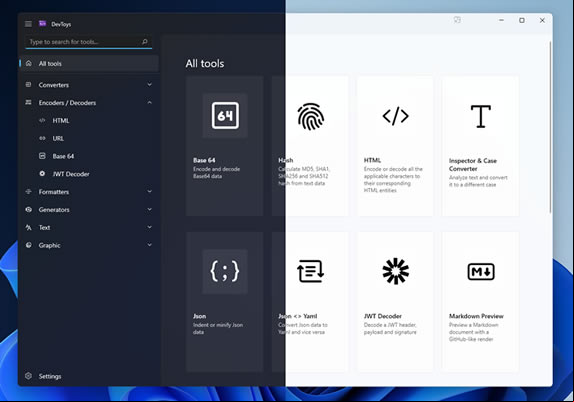Open the HTML tile title
Viewport: 574px width, 402px height.
click(x=372, y=160)
